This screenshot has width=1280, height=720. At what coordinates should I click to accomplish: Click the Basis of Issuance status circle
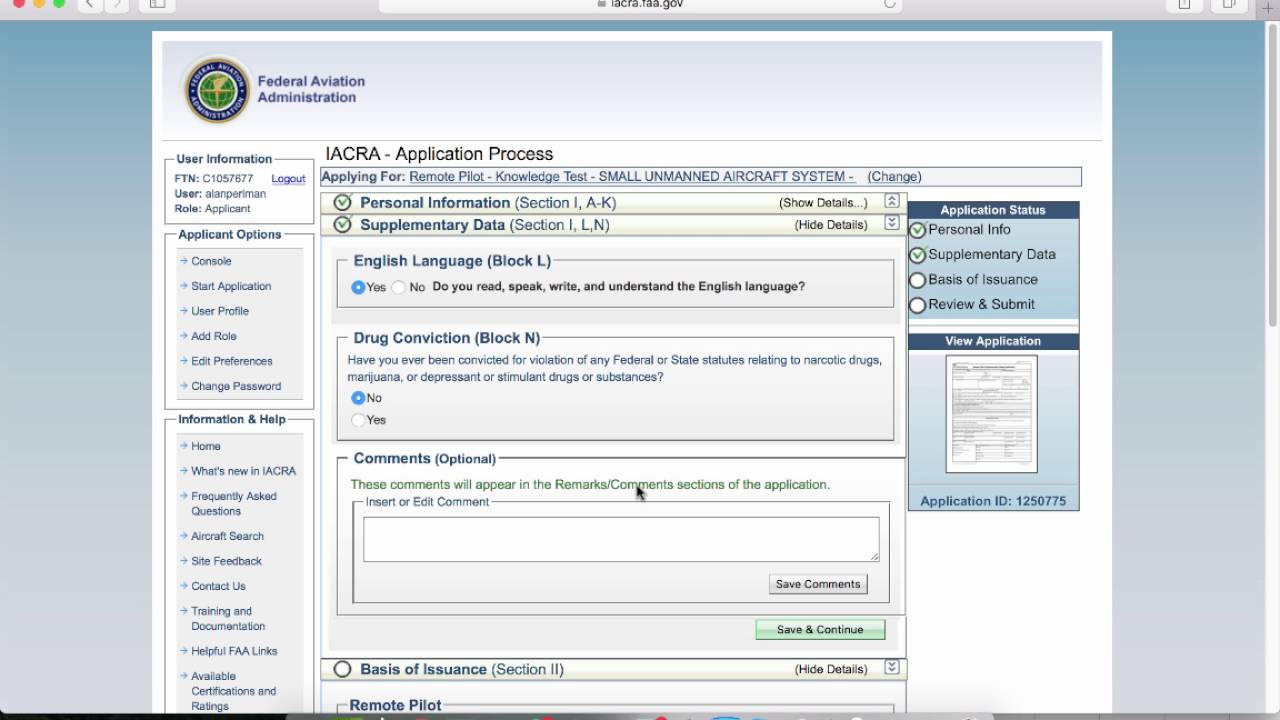[x=917, y=280]
